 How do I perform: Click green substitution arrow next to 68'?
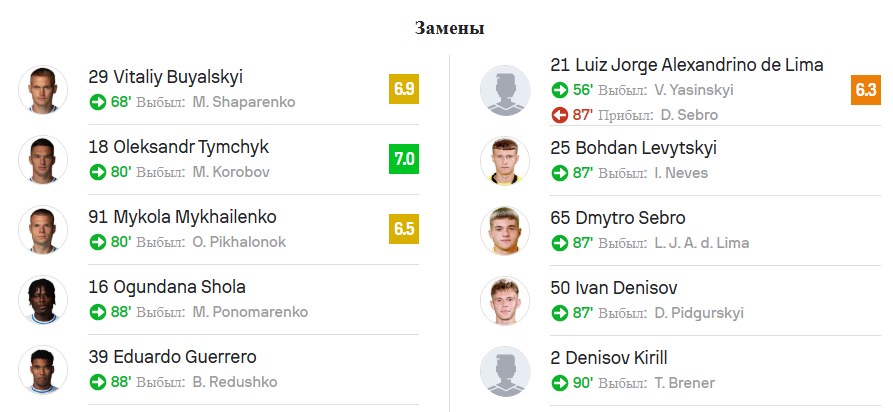[x=98, y=101]
